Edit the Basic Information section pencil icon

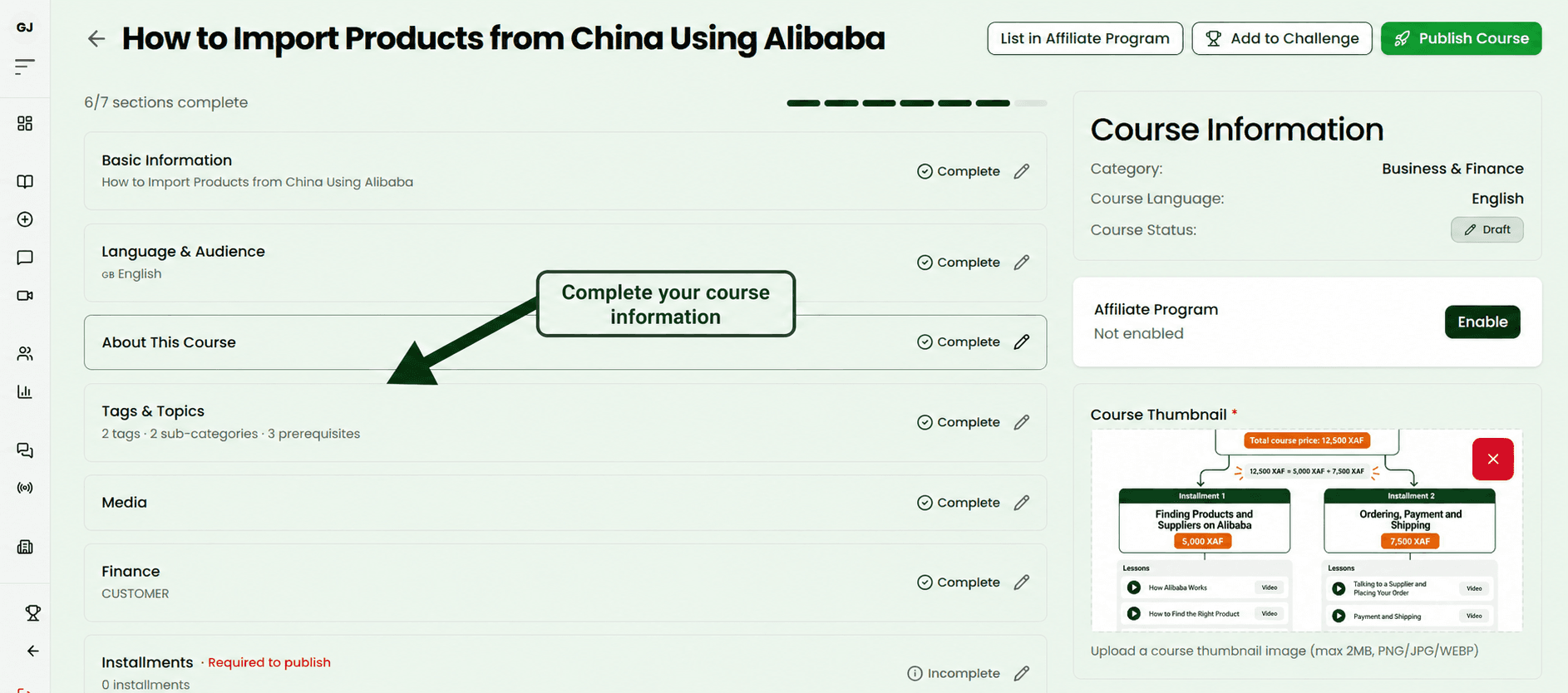click(1022, 171)
